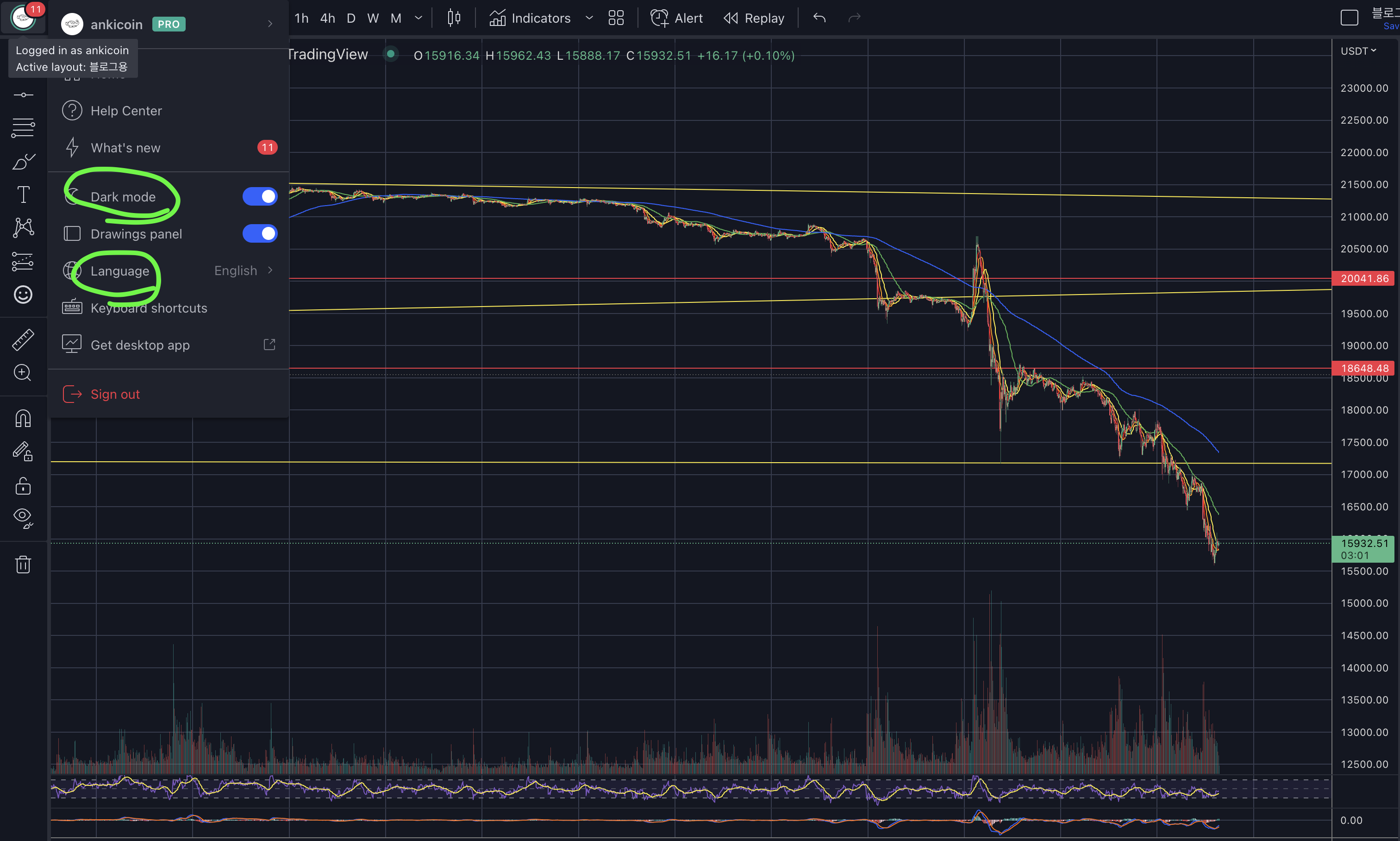Open the layout grid selector icon

(616, 18)
